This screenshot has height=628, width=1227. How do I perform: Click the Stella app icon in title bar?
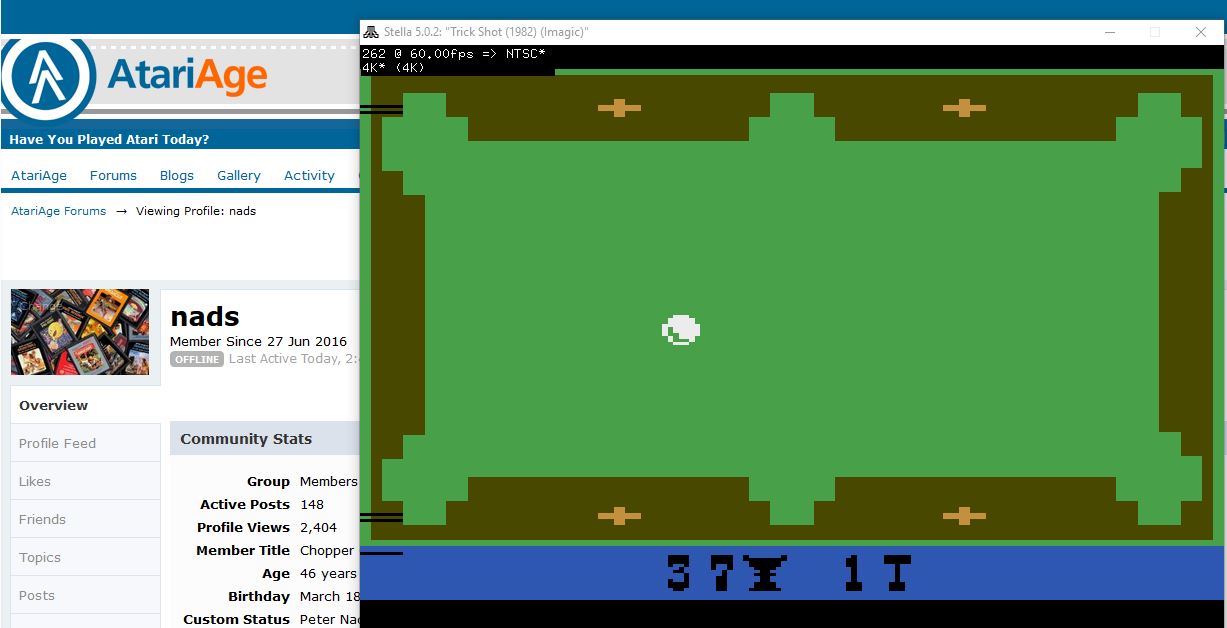(x=371, y=32)
